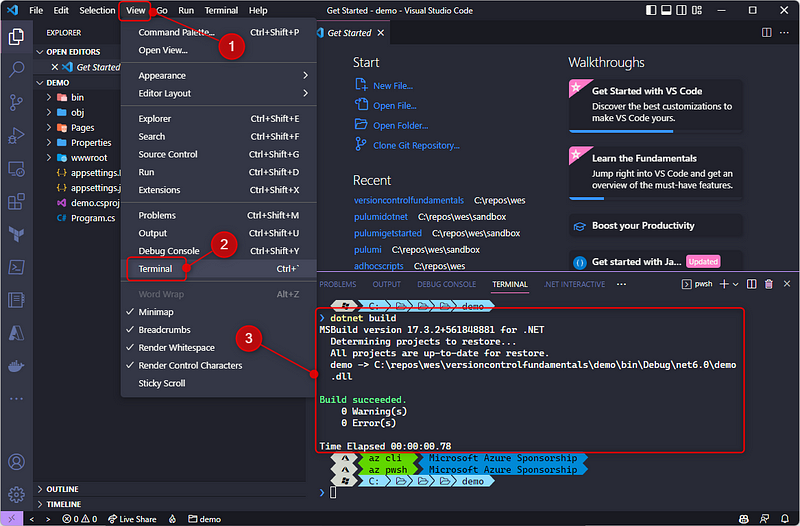
Task: Switch to the OUTPUT panel tab
Action: (386, 284)
